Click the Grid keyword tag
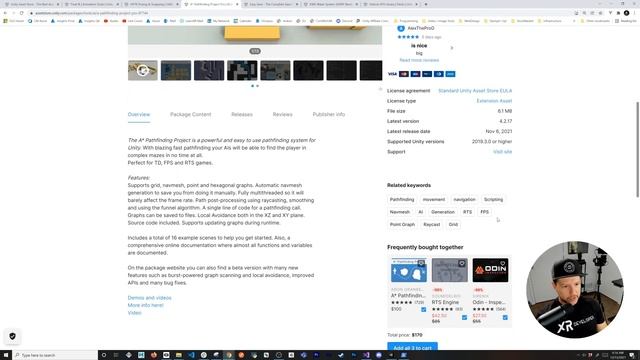Image resolution: width=640 pixels, height=360 pixels. (x=453, y=224)
